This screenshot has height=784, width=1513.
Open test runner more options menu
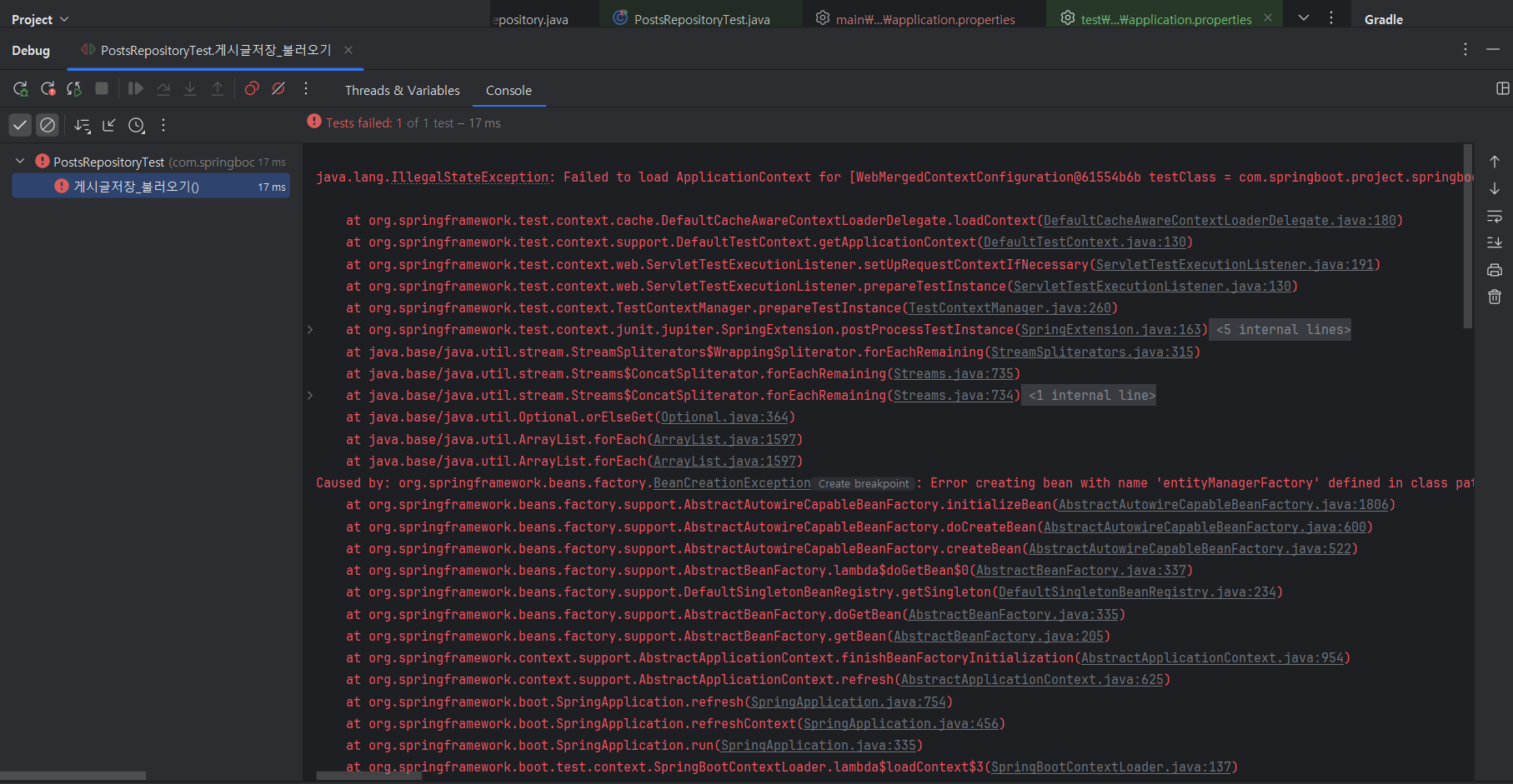163,125
